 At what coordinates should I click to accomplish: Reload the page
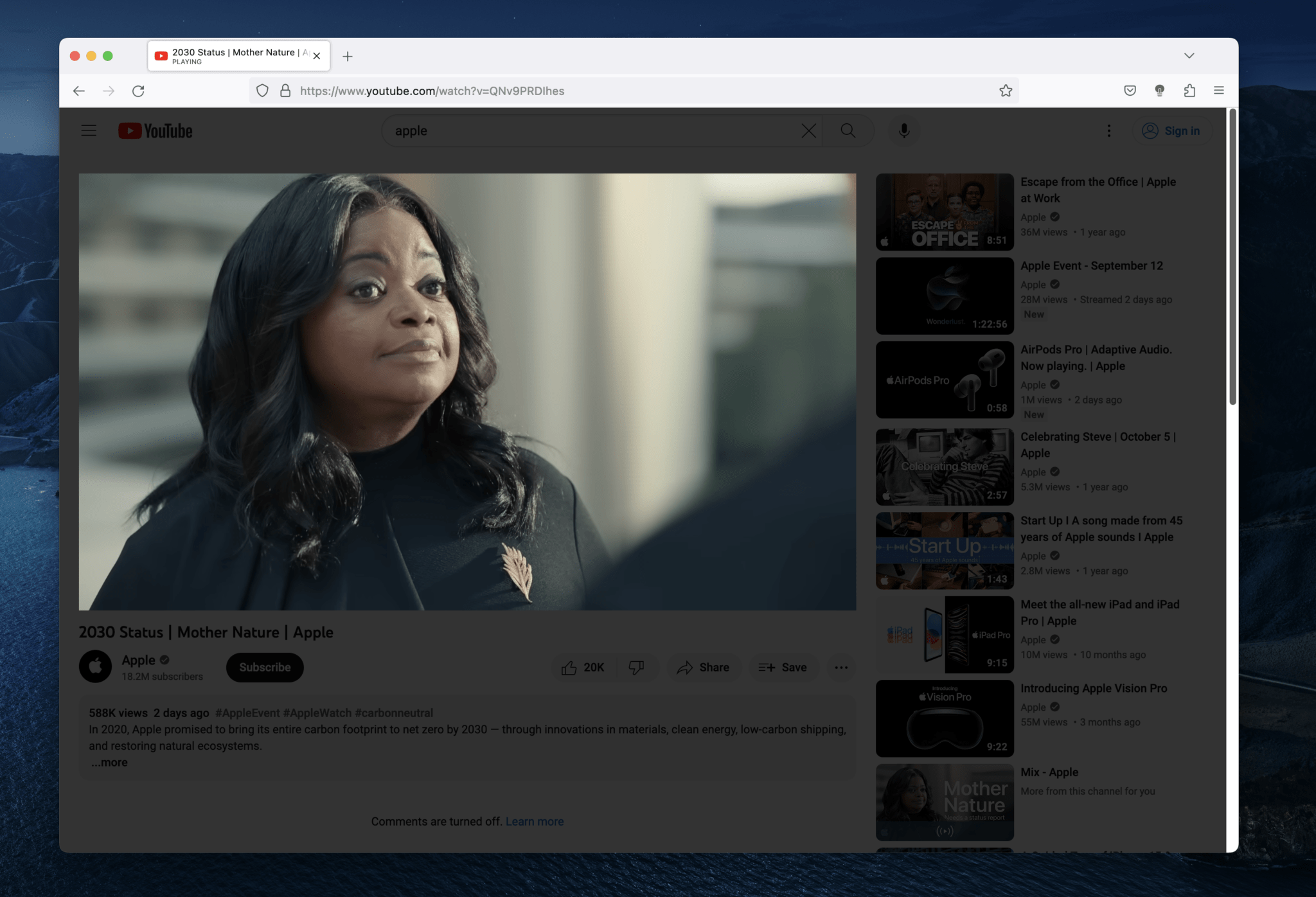click(139, 91)
